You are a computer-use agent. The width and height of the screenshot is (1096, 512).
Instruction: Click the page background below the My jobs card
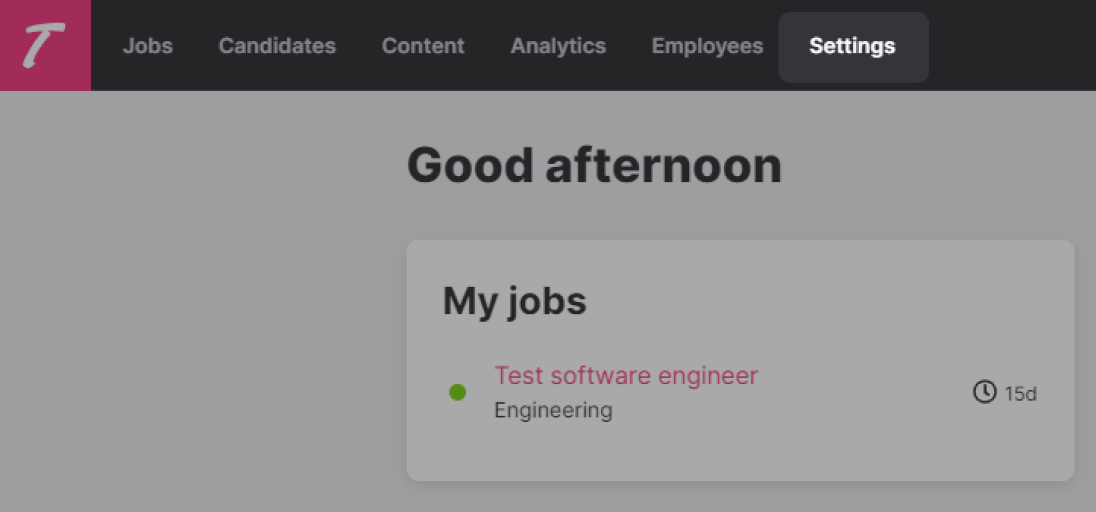[740, 497]
